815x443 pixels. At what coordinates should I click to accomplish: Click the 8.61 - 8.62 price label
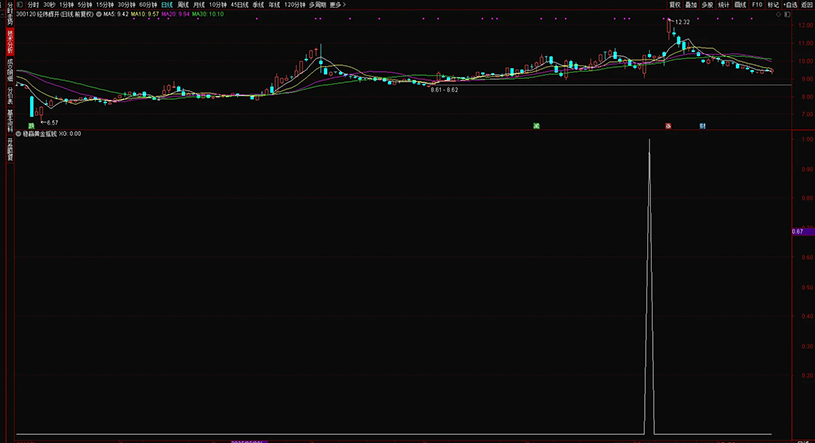coord(444,90)
